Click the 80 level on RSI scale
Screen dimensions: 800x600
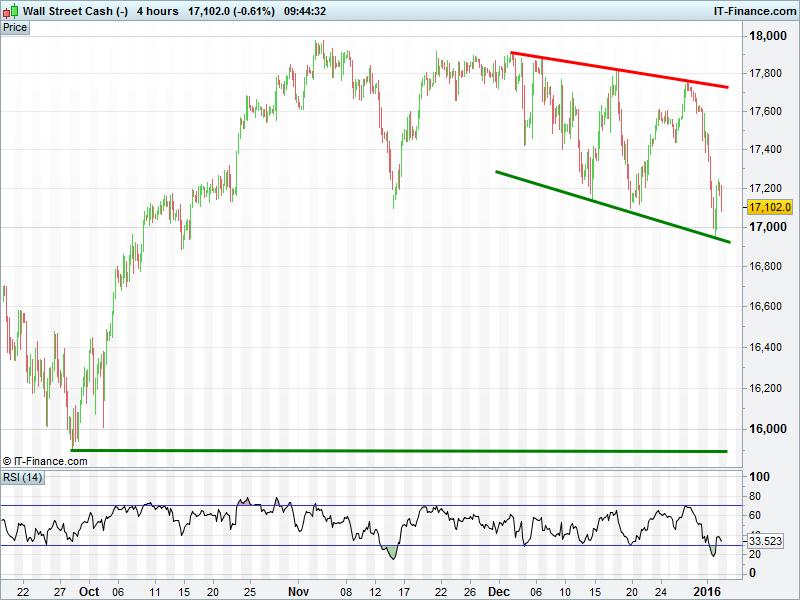pyautogui.click(x=755, y=494)
